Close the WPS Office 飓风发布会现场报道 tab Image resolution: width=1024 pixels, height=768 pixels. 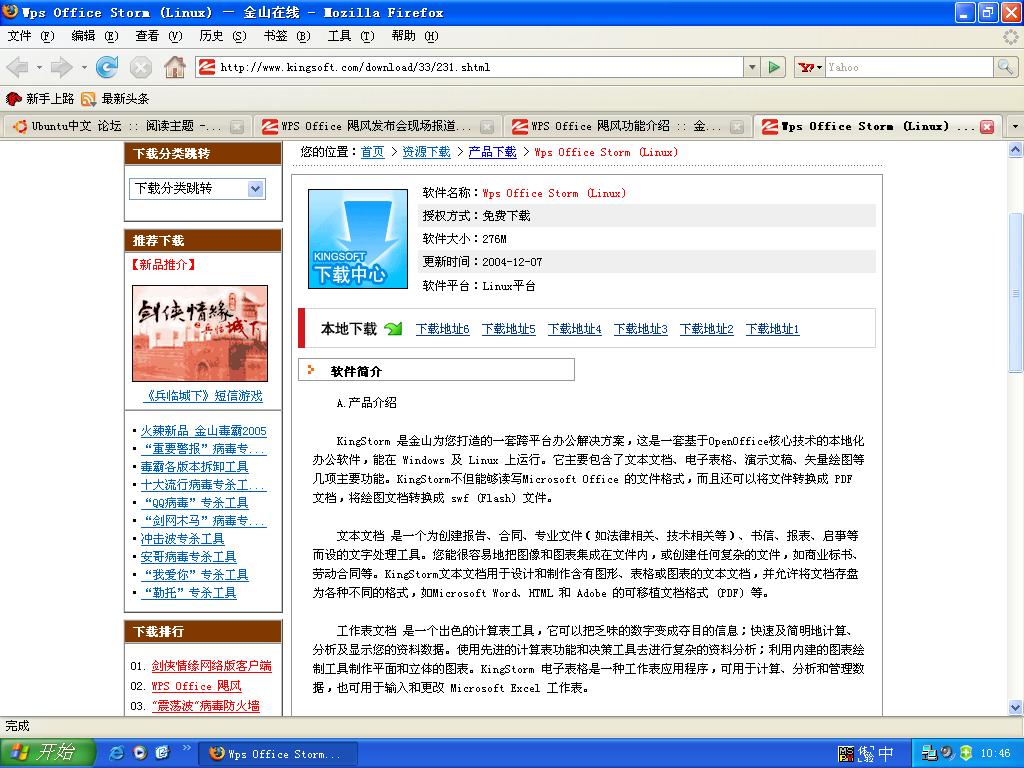(x=487, y=127)
